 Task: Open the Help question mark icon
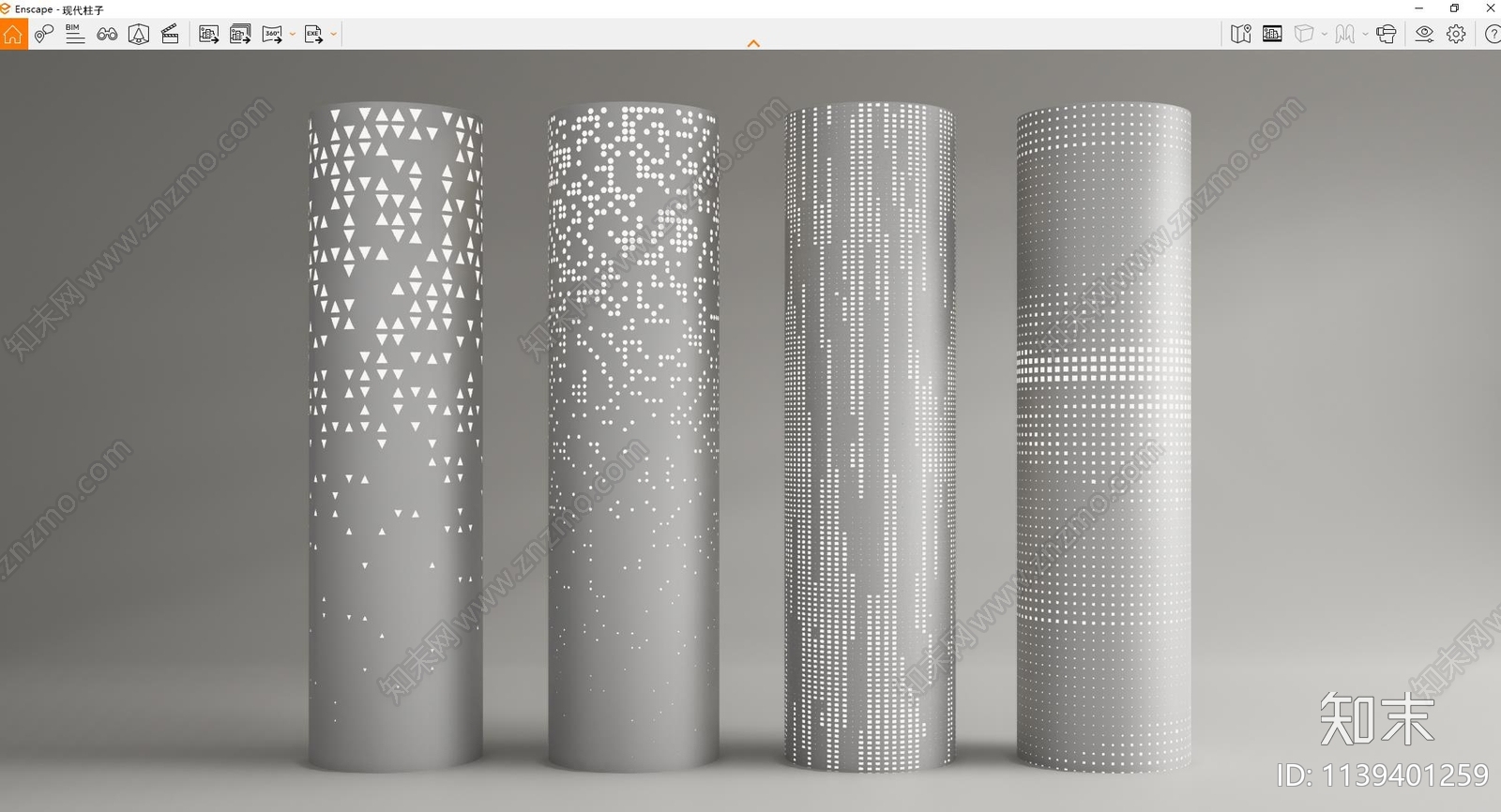[1492, 35]
